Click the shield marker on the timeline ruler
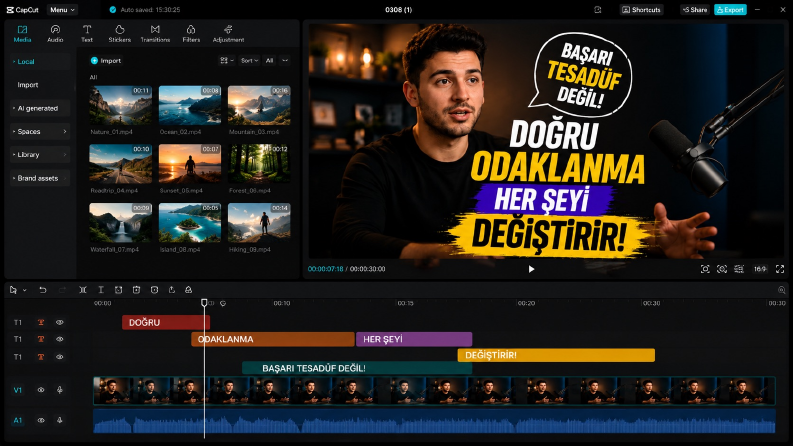 tap(223, 303)
